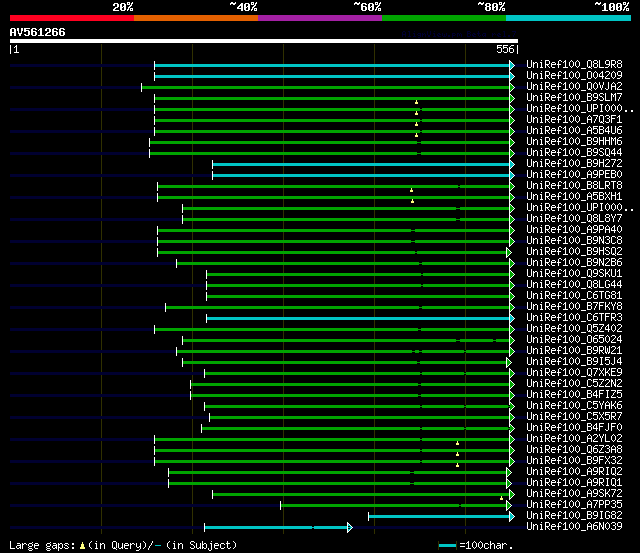640x553 pixels.
Task: Select hit label UniRef100_B9IG82
Action: tap(574, 516)
